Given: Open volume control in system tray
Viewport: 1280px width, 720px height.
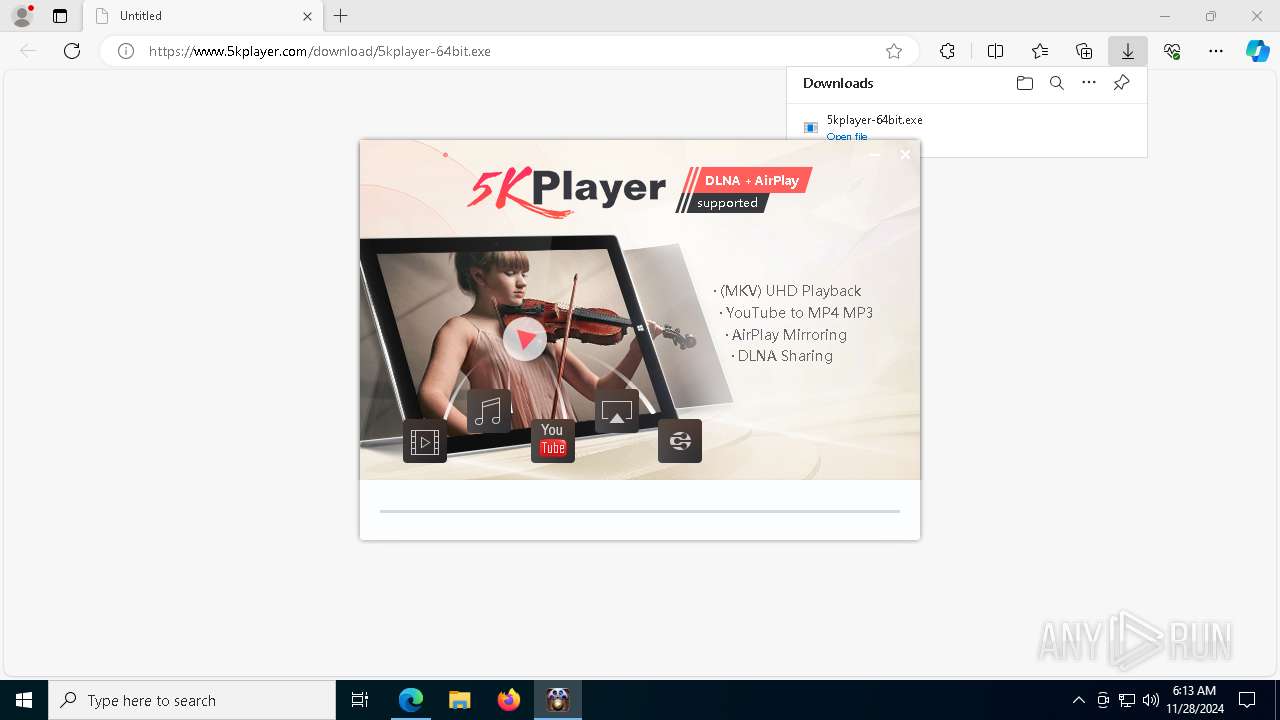Looking at the screenshot, I should pos(1150,700).
